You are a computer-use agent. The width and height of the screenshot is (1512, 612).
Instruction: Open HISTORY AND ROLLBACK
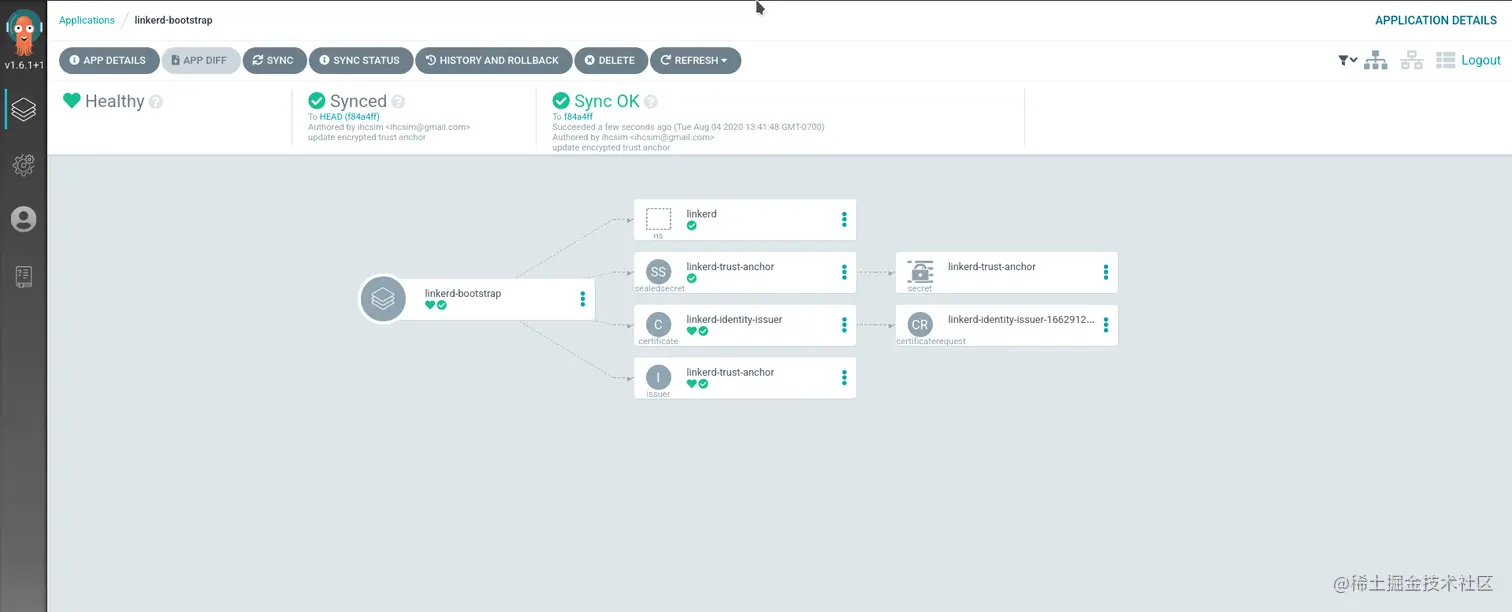[494, 60]
